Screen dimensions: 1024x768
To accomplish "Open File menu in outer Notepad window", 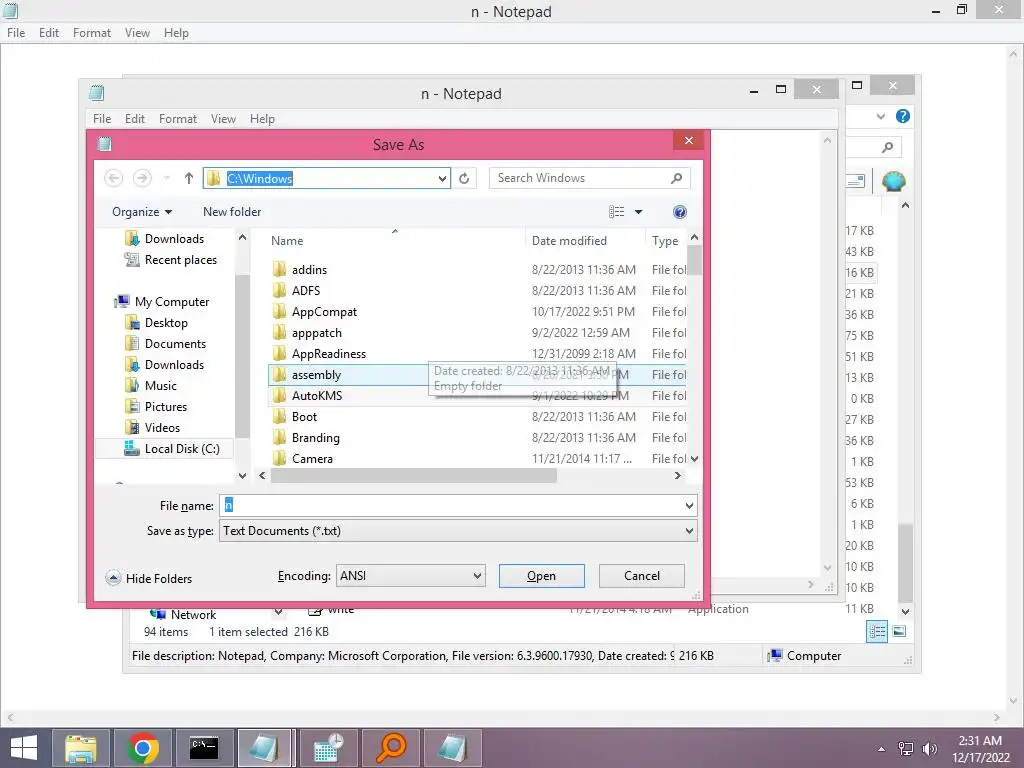I will [16, 33].
